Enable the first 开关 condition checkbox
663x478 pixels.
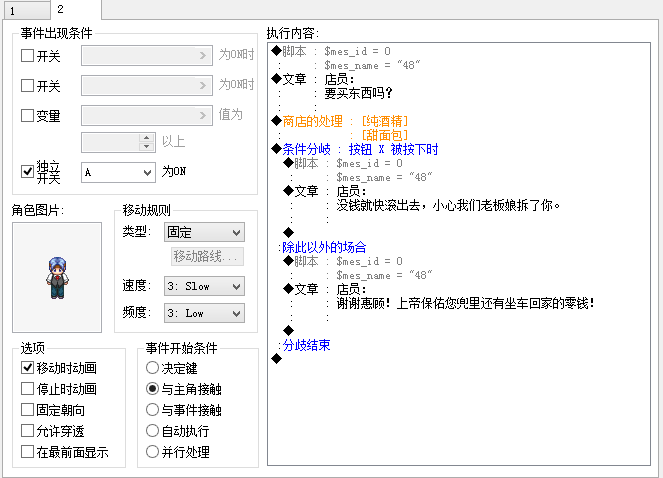27,55
